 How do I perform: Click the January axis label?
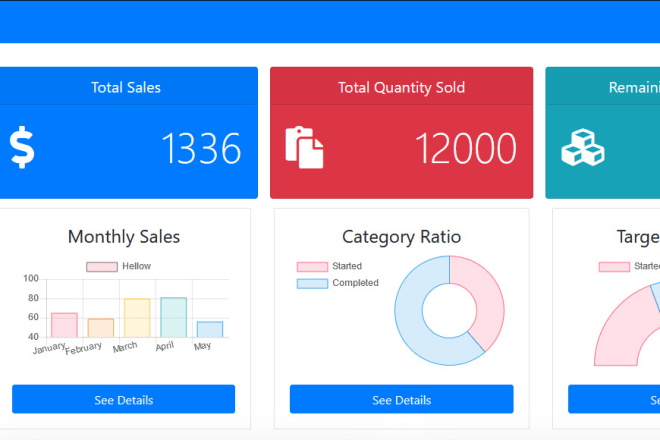(x=49, y=348)
